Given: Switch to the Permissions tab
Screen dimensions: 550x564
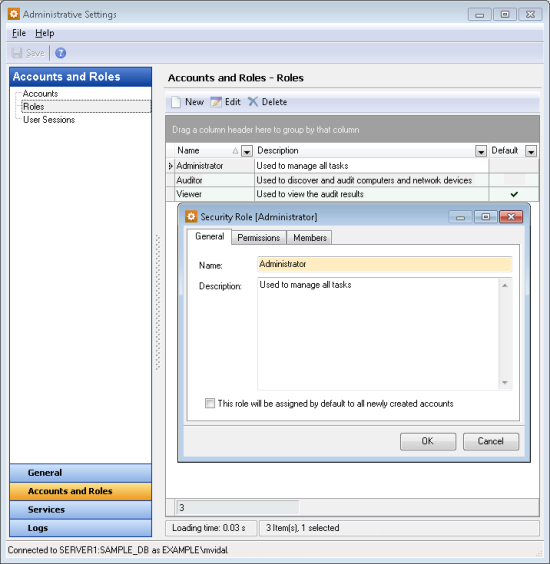Looking at the screenshot, I should pos(259,238).
